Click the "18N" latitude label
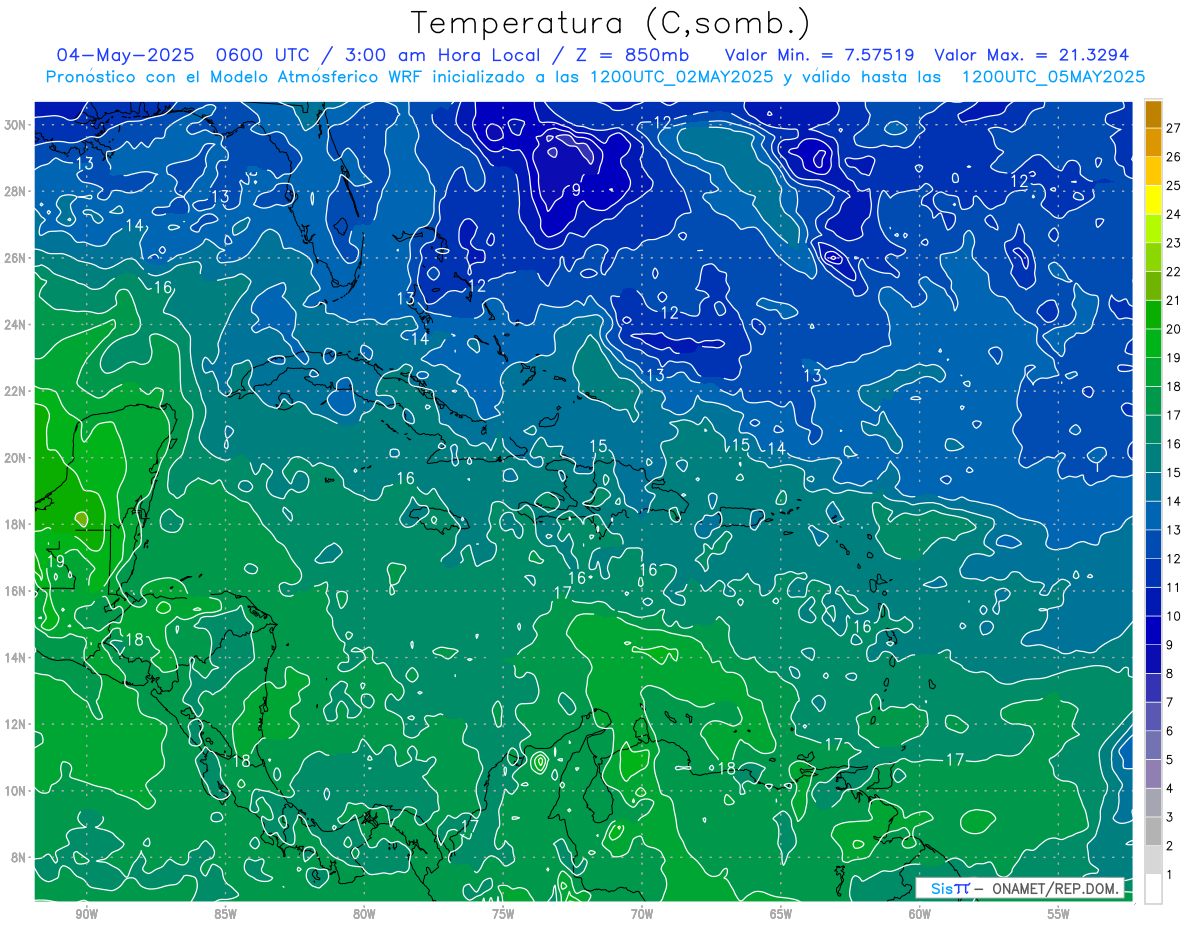 click(15, 524)
